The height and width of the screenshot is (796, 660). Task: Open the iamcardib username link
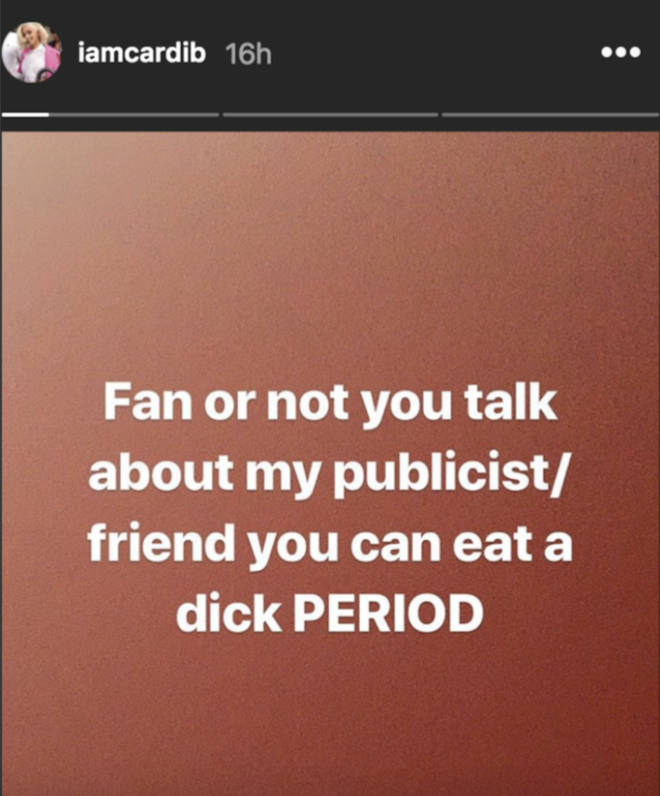click(142, 53)
